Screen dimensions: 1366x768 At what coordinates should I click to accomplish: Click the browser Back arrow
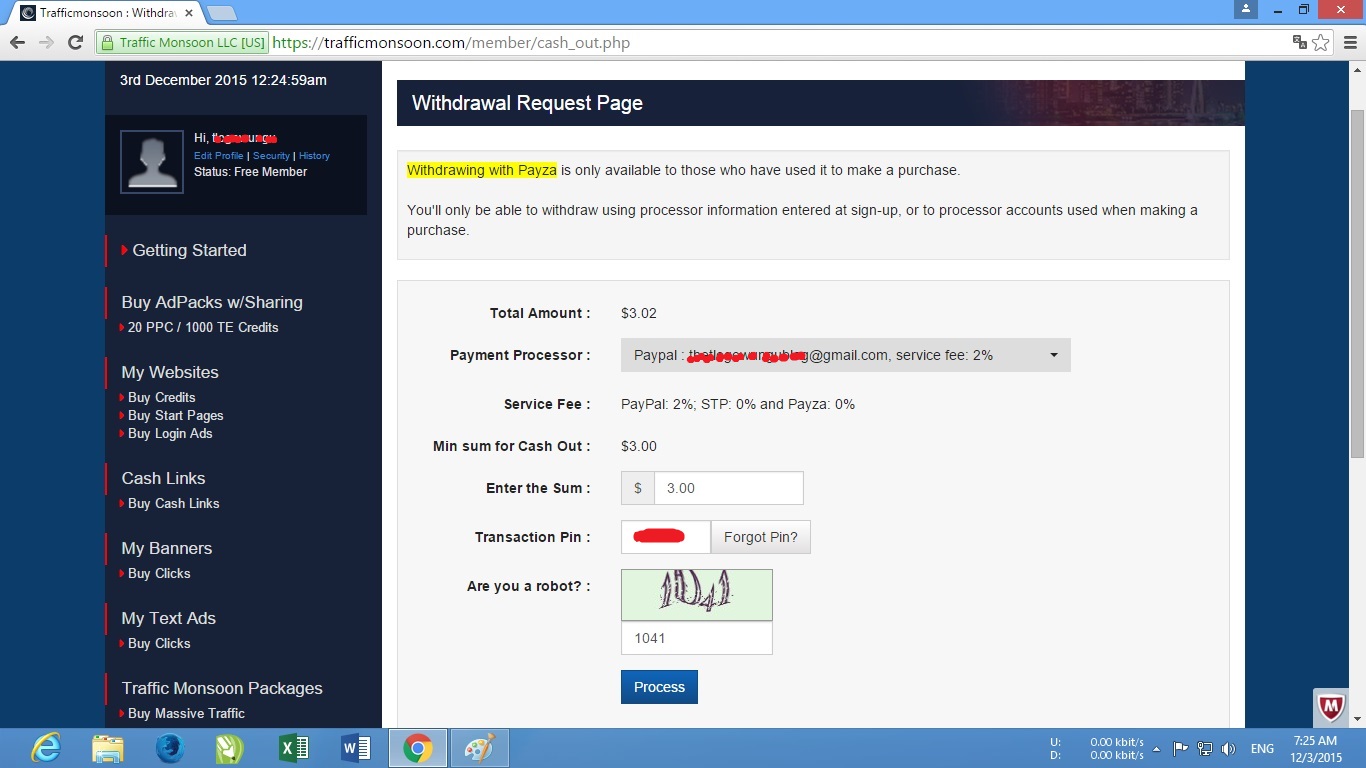click(17, 42)
